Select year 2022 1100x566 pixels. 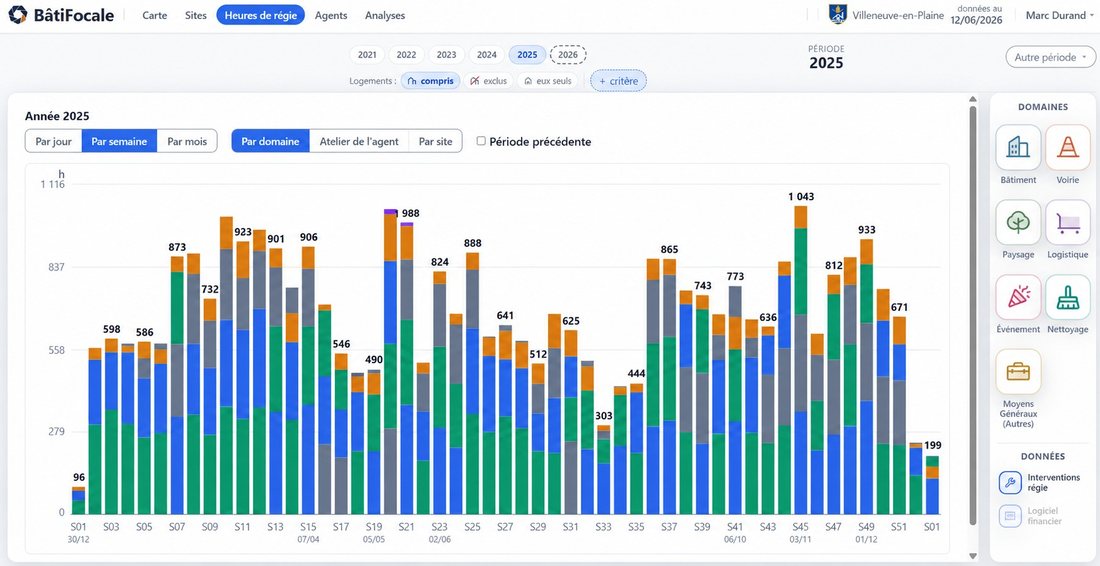(x=406, y=55)
